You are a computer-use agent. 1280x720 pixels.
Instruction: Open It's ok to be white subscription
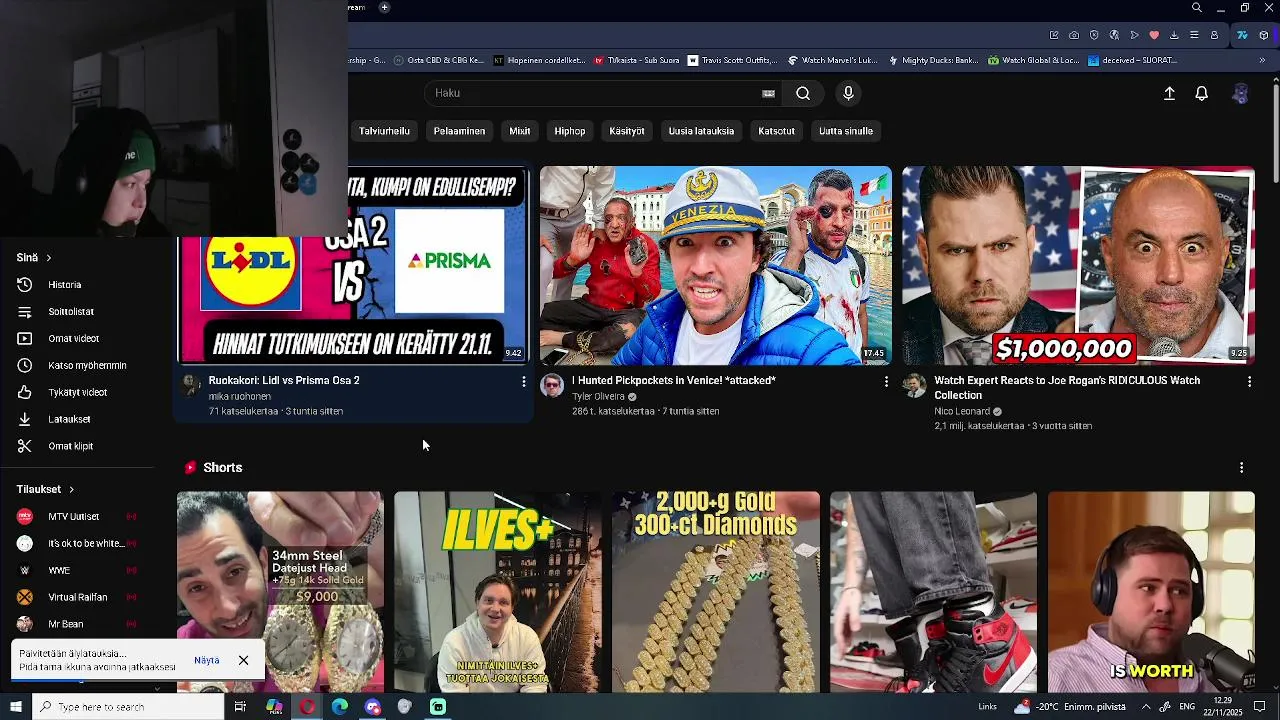point(77,544)
